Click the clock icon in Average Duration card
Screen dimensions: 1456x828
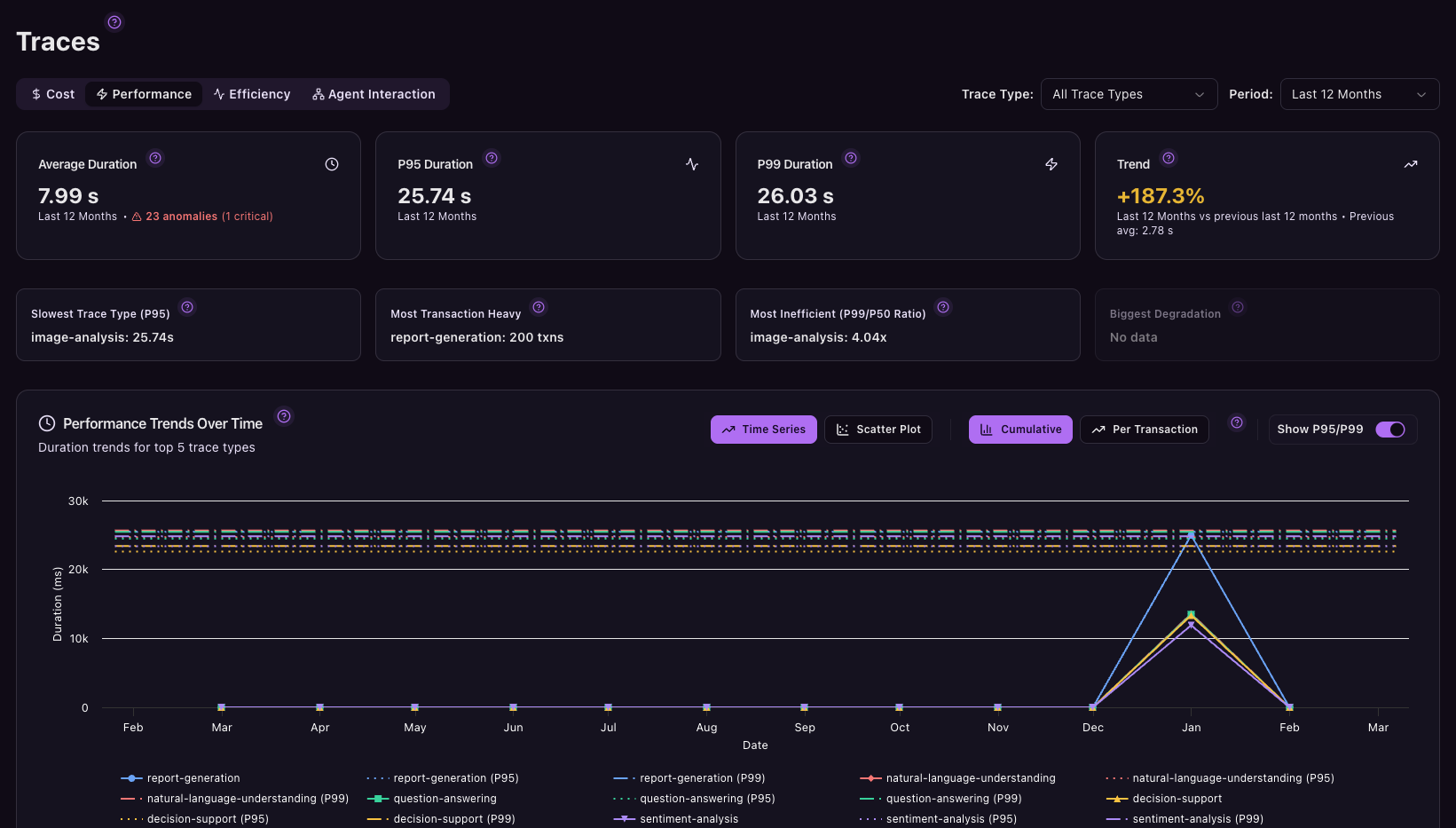point(332,164)
